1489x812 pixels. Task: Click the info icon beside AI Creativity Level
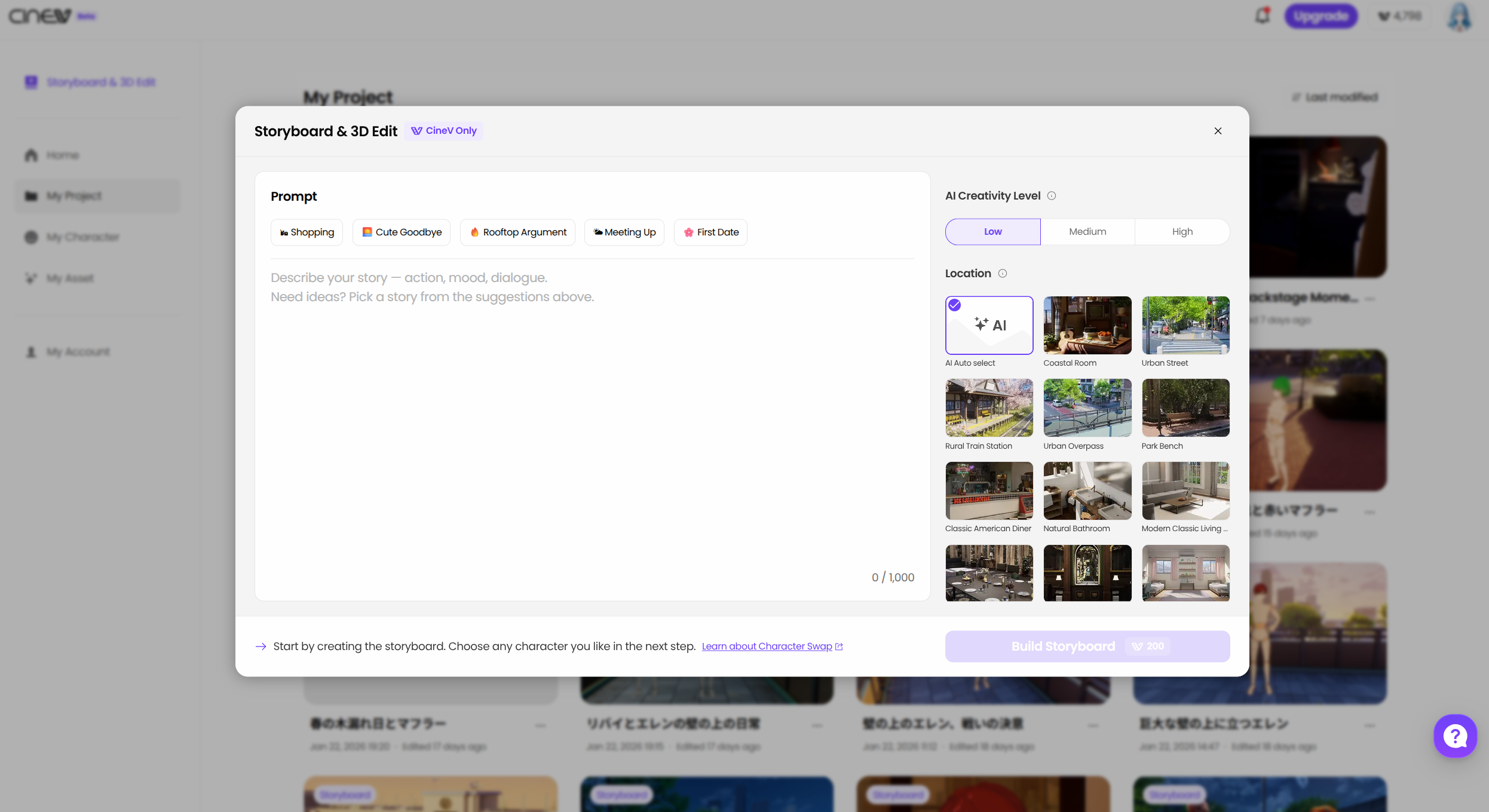click(x=1052, y=196)
